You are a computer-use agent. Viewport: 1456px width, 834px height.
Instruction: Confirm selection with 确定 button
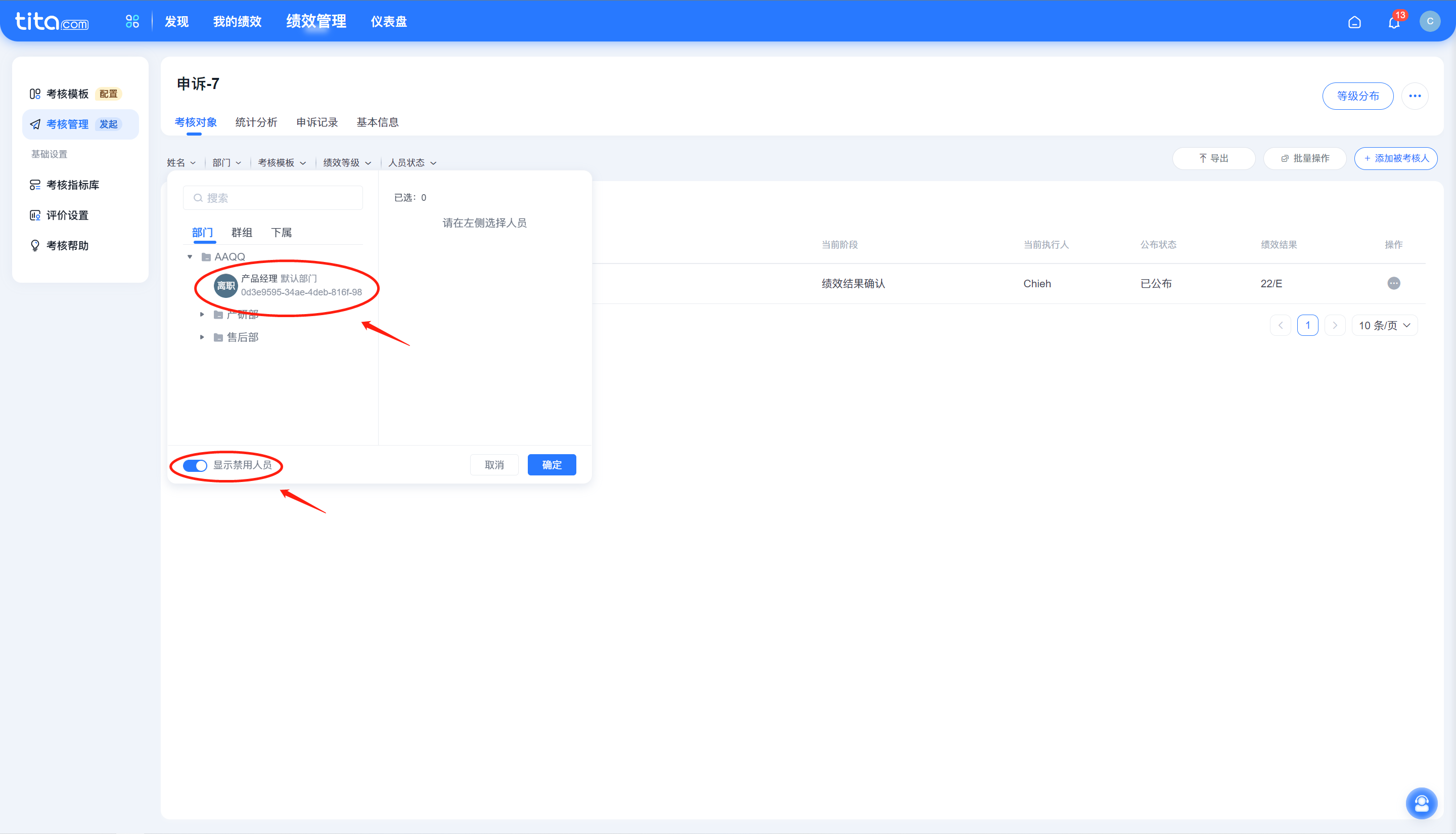point(552,465)
